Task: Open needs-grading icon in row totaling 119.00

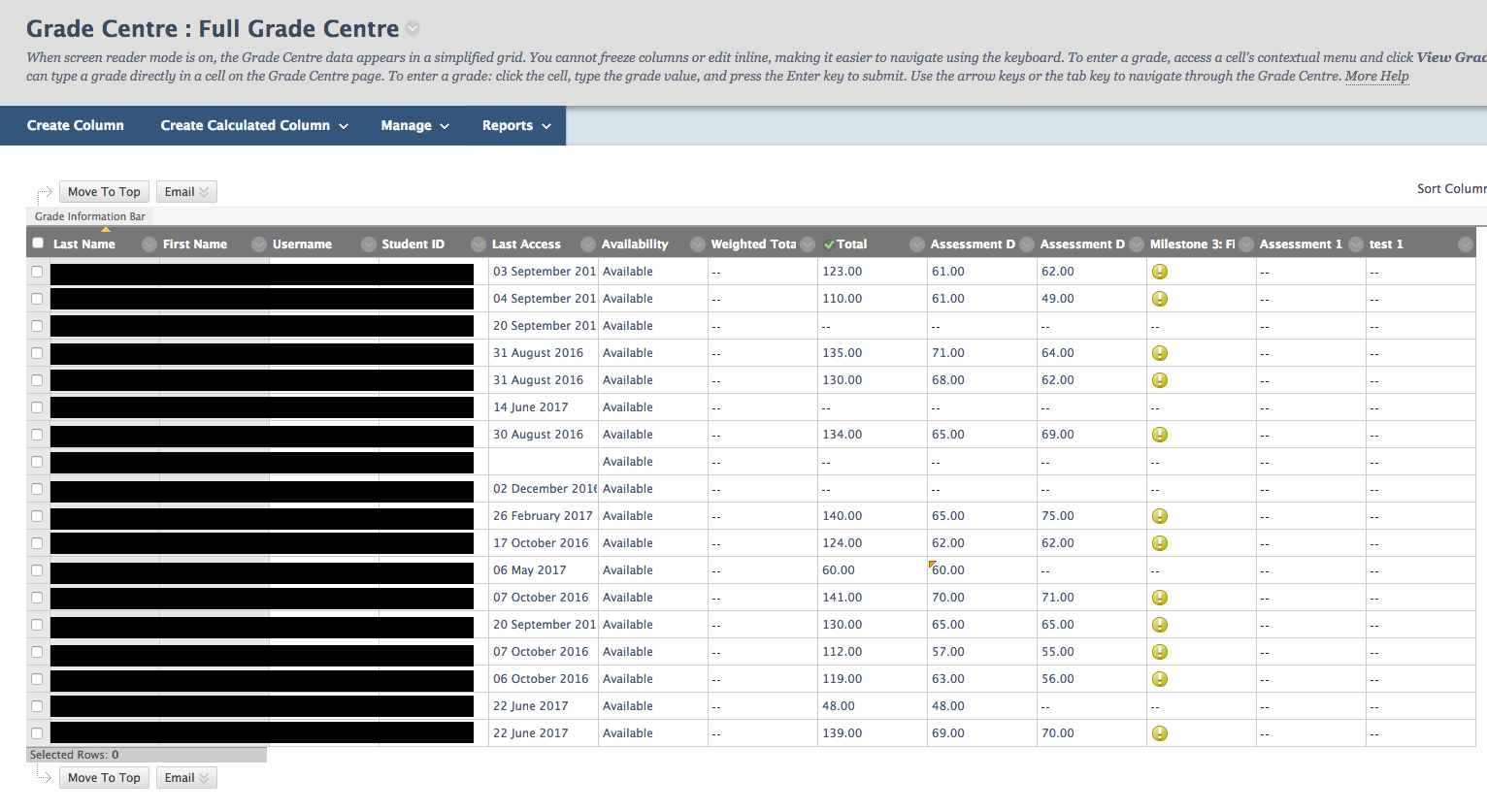Action: [1160, 679]
